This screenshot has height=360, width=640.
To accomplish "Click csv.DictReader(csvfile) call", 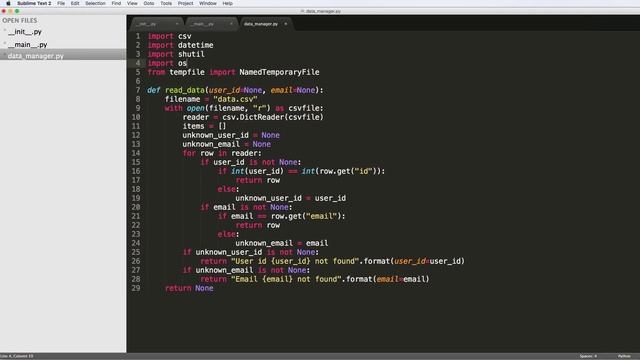I will pos(273,117).
